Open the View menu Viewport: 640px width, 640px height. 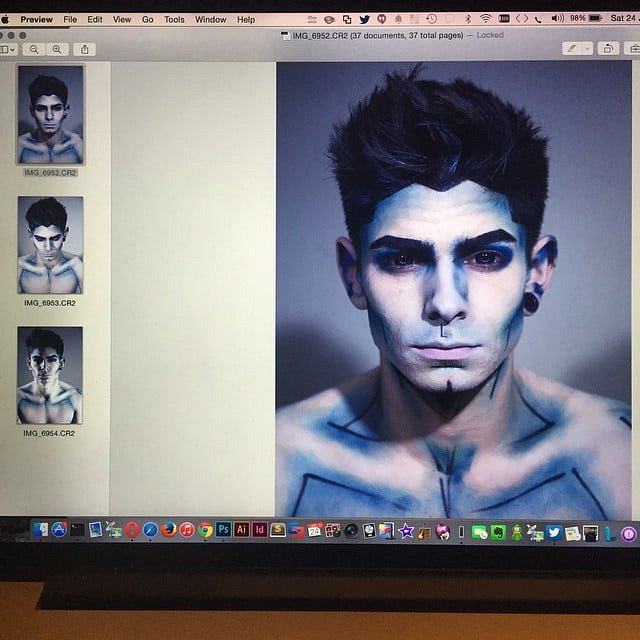(x=121, y=19)
